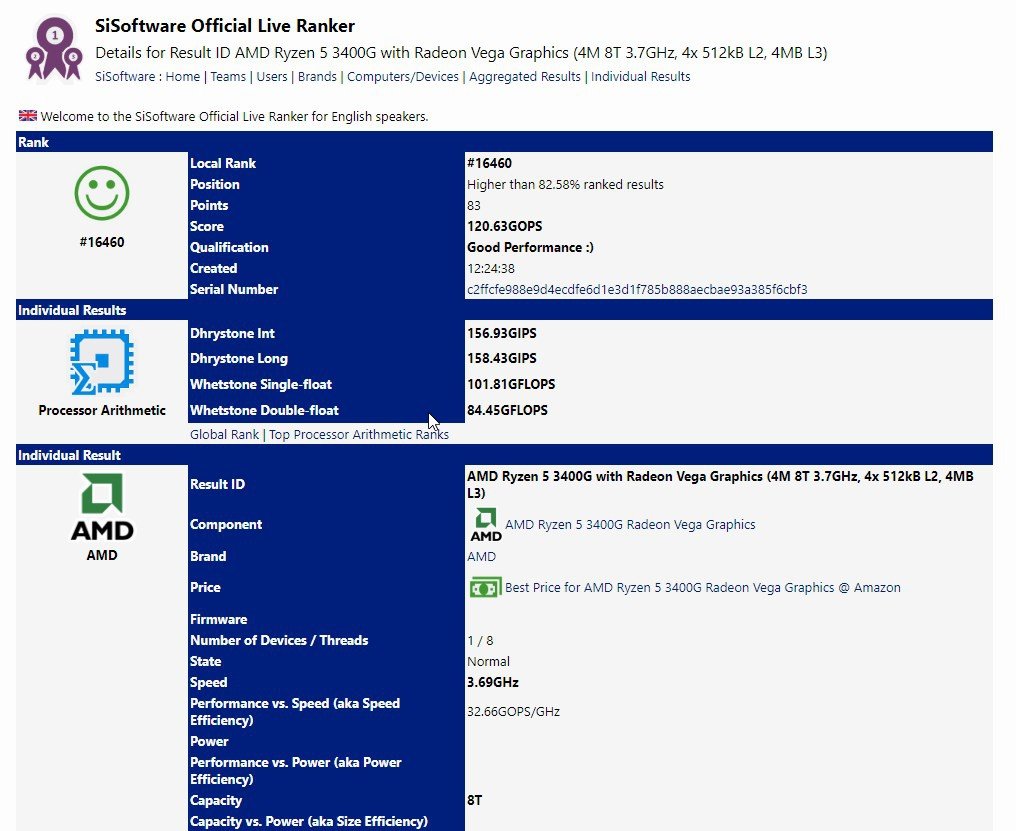Click the Capacity value 8T
The height and width of the screenshot is (831, 1016).
point(474,800)
